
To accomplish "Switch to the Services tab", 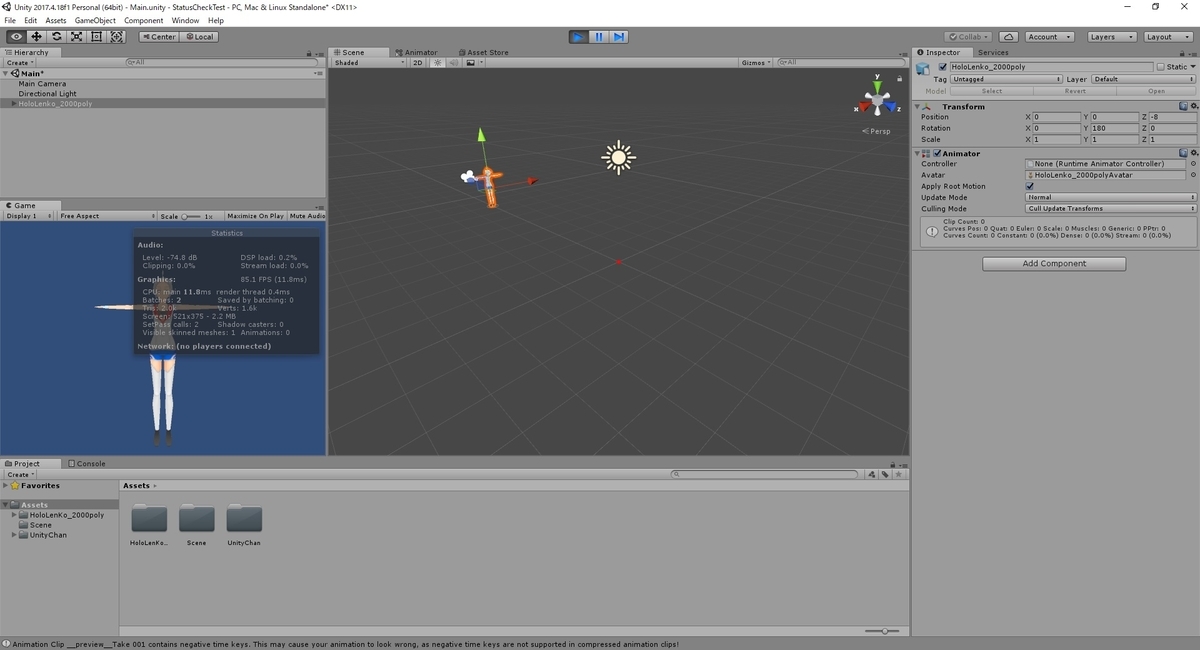I will pyautogui.click(x=993, y=52).
